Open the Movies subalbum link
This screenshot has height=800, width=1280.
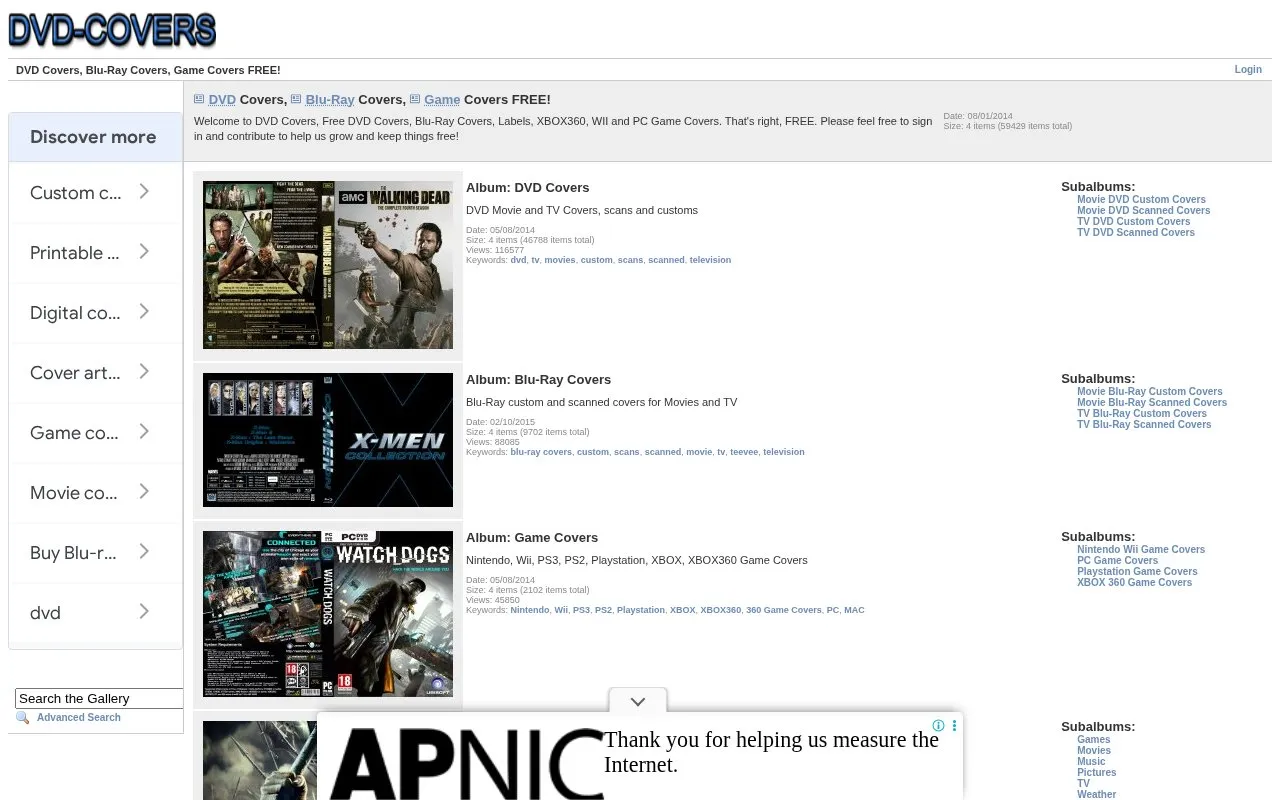[1094, 751]
